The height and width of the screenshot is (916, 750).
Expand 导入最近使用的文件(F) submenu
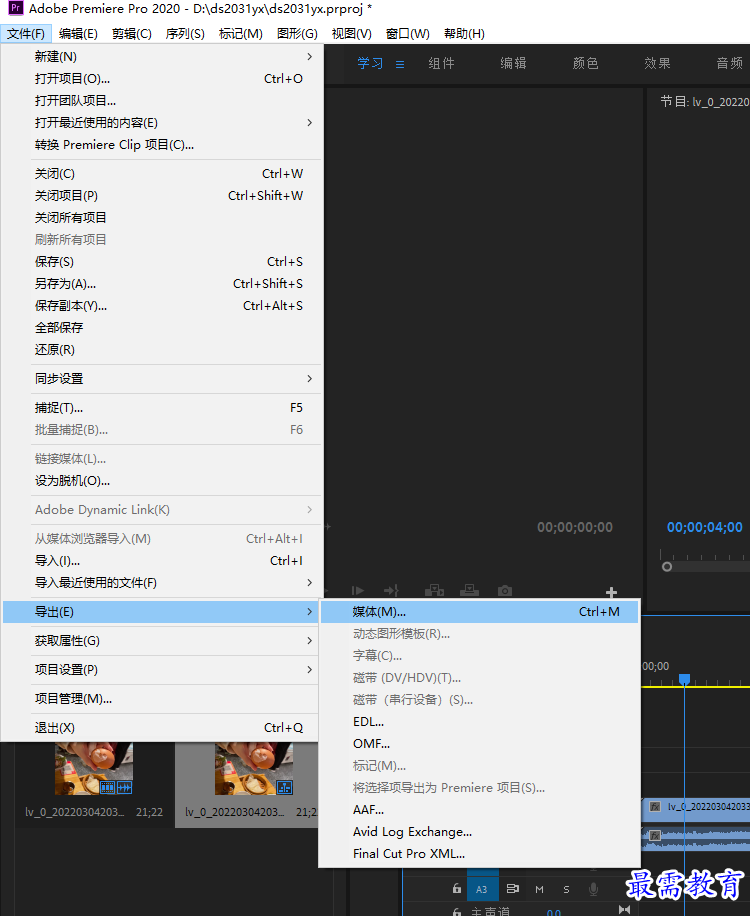(x=162, y=582)
